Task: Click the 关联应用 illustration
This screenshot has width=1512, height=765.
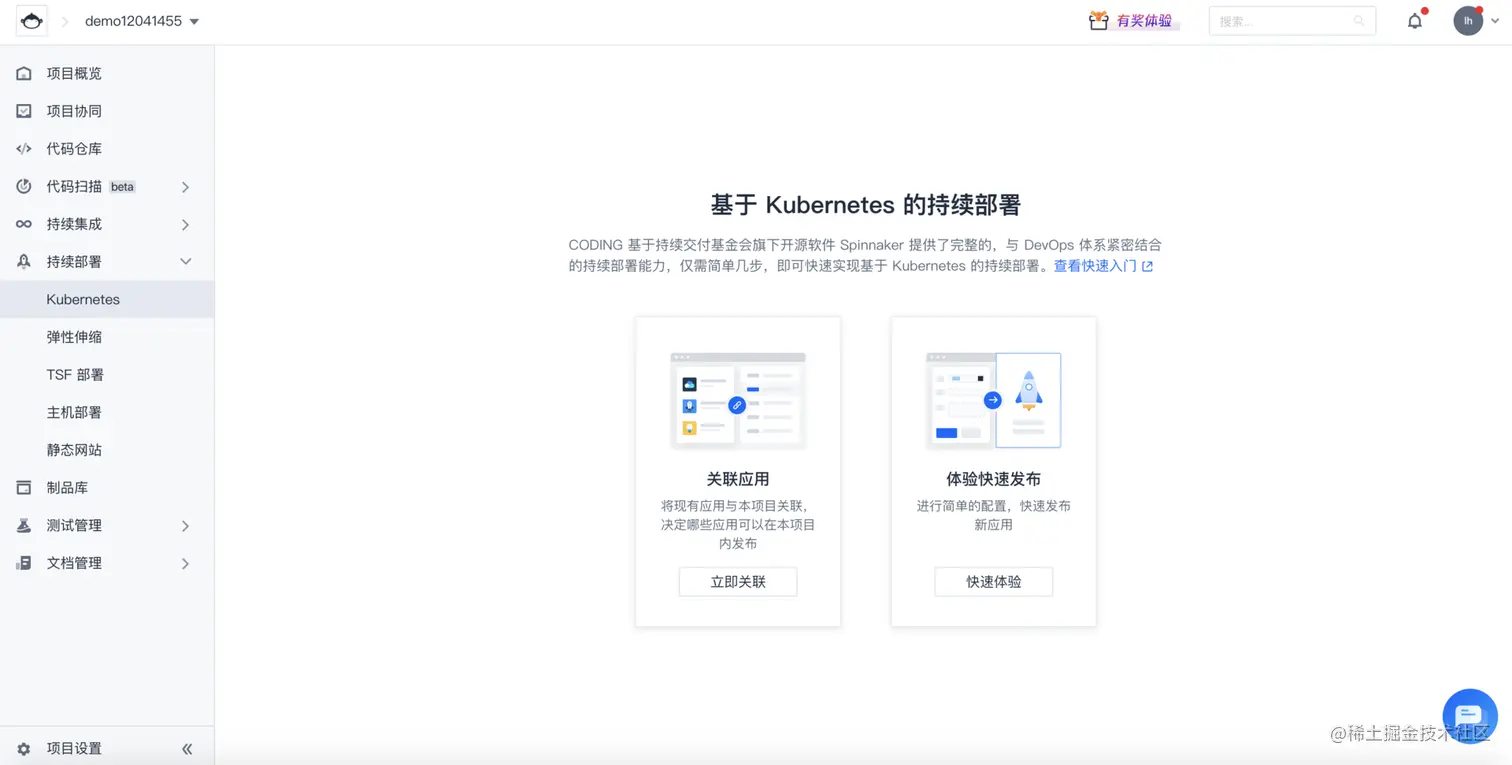Action: [738, 400]
